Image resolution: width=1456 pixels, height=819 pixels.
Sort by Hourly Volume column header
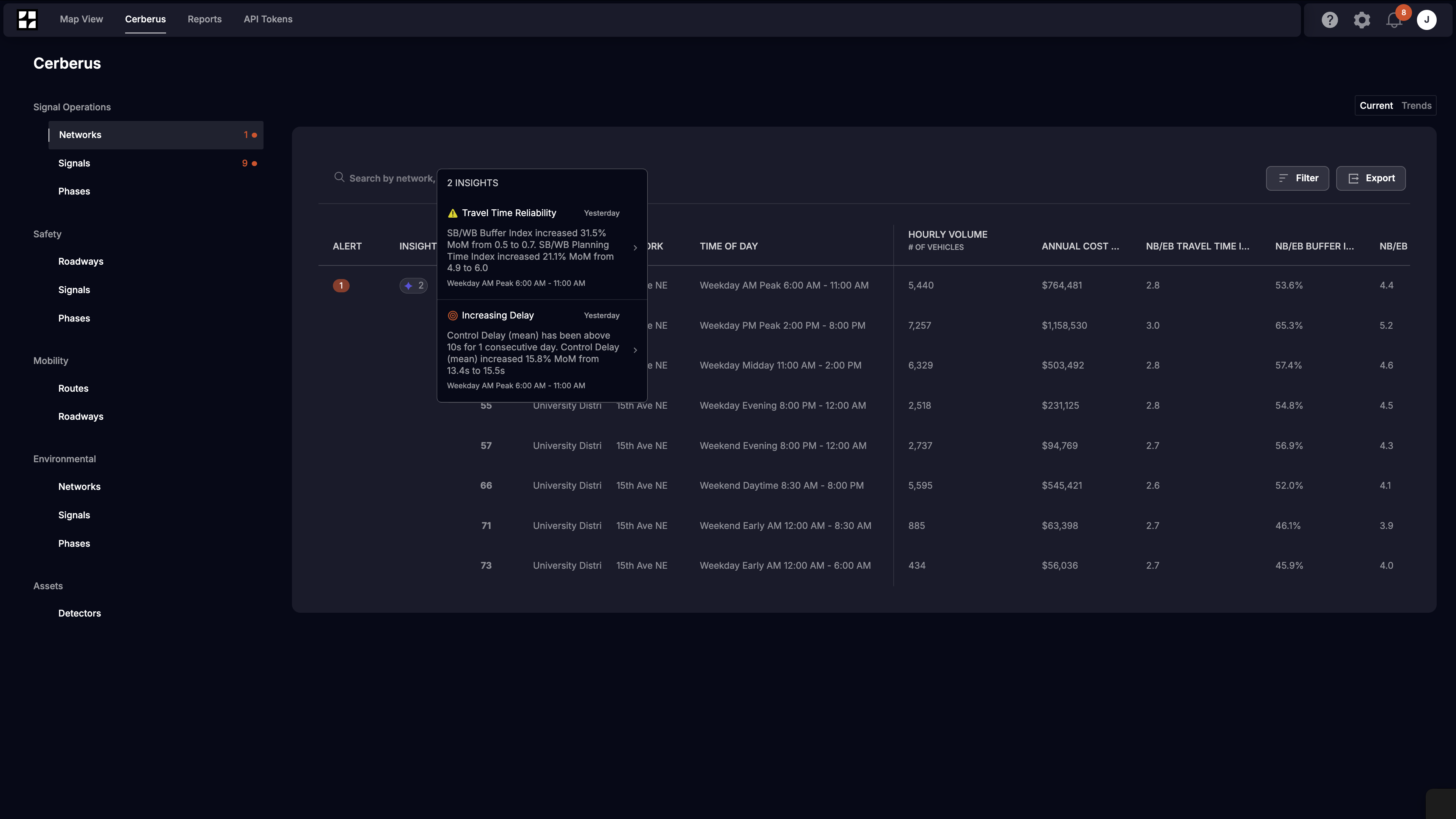(947, 235)
